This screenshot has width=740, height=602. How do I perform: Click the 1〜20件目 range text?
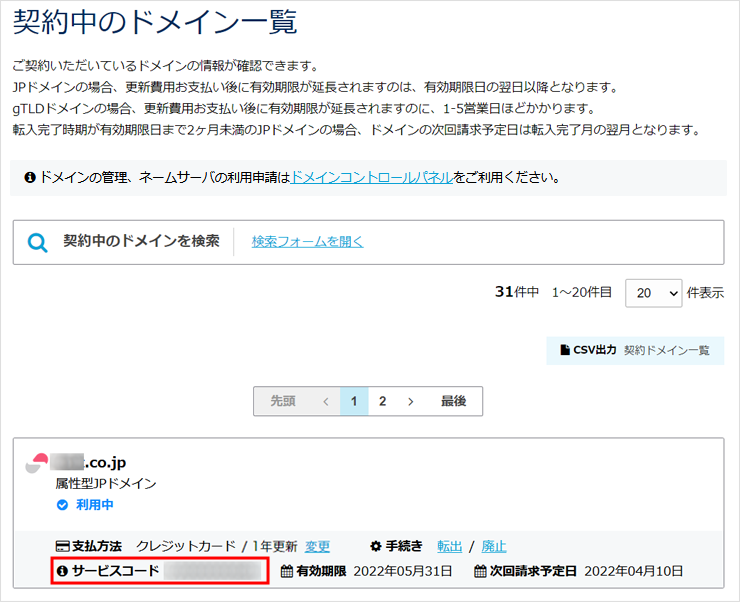click(x=582, y=293)
